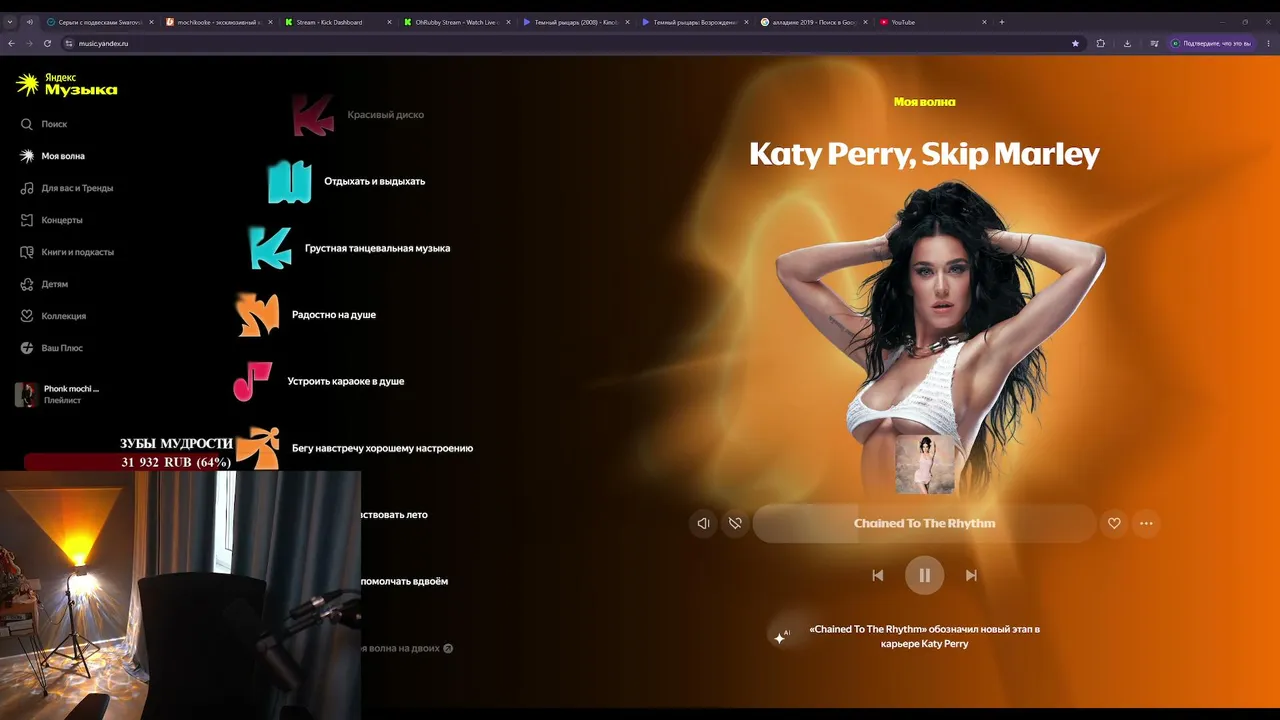Switch to the Stream - Kick Dashboard tab
Screen dimensions: 1280x720
click(336, 22)
